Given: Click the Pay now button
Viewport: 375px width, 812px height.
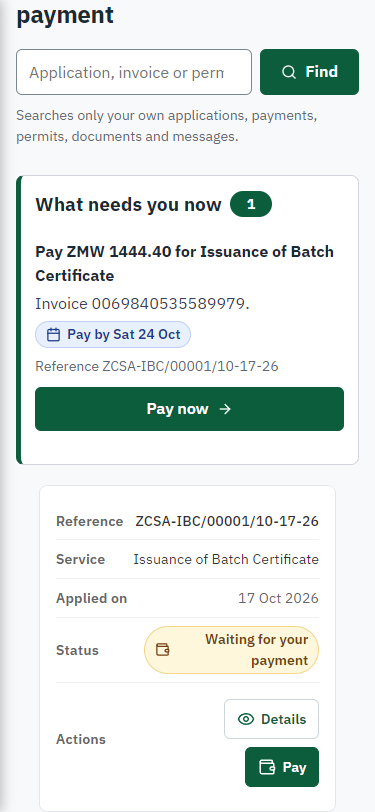Looking at the screenshot, I should 190,409.
